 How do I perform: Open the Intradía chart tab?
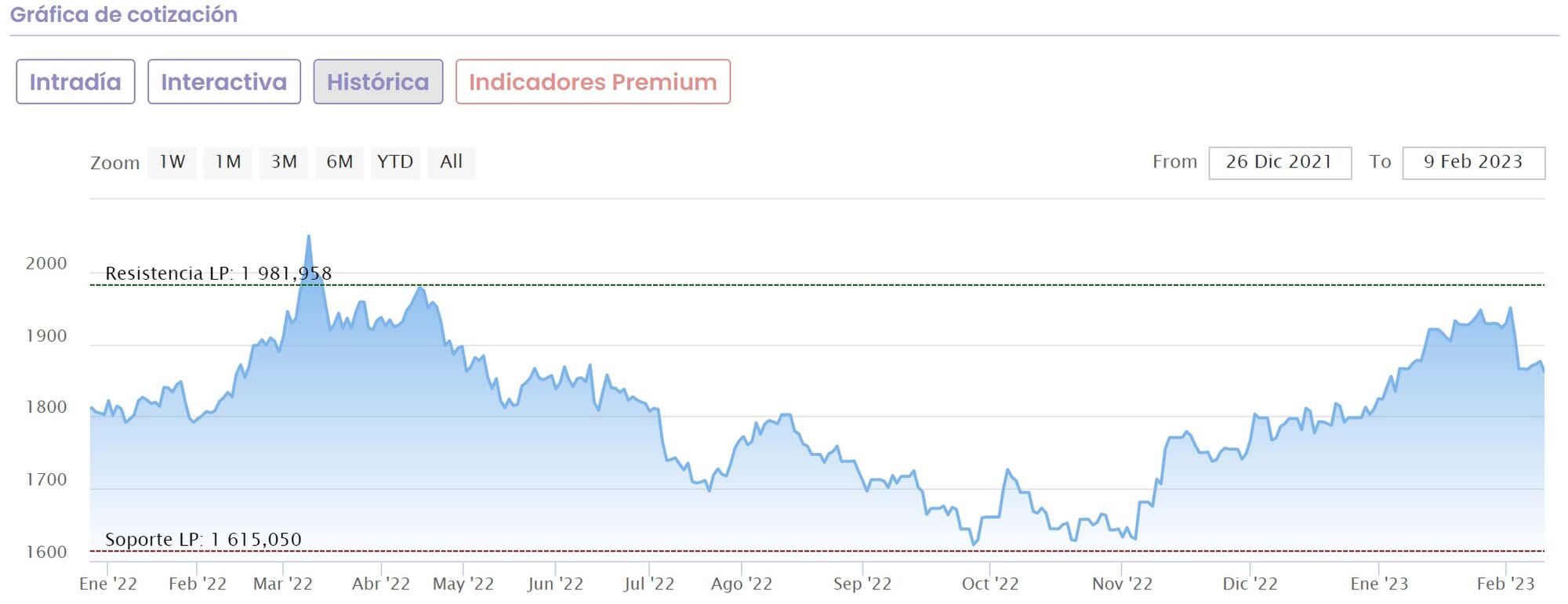tap(75, 81)
